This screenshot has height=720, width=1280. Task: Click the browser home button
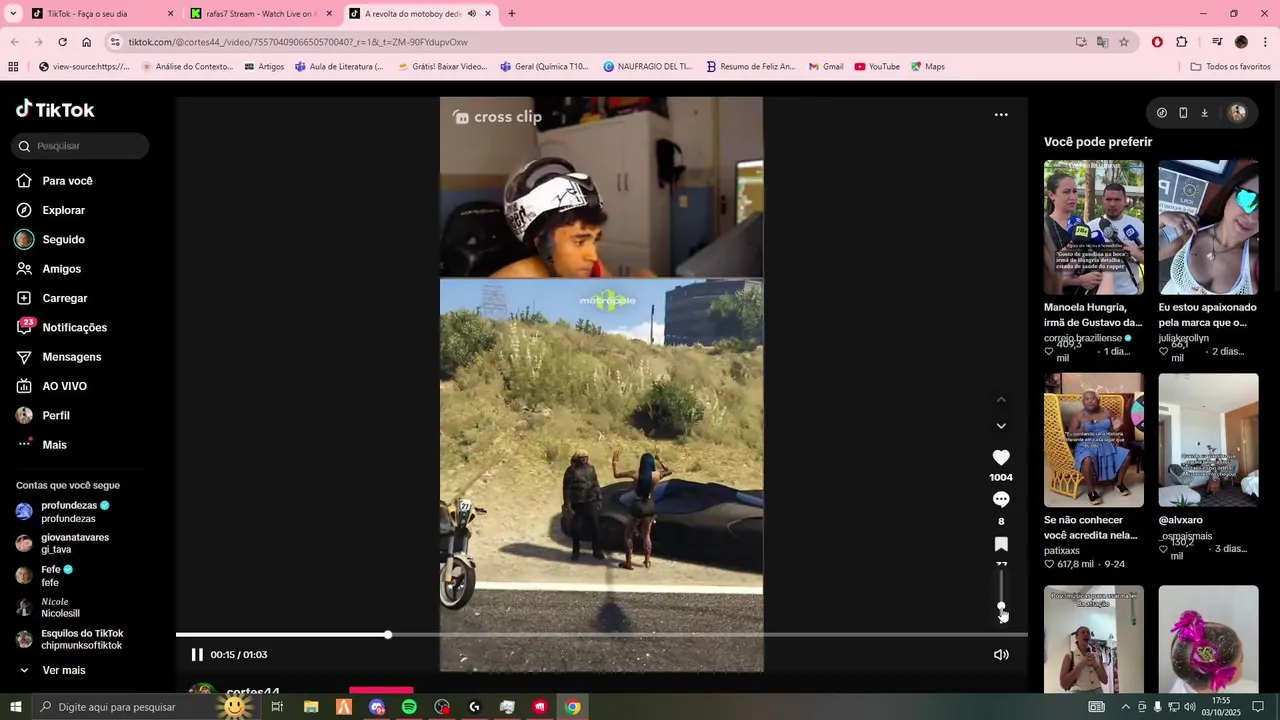click(x=86, y=42)
